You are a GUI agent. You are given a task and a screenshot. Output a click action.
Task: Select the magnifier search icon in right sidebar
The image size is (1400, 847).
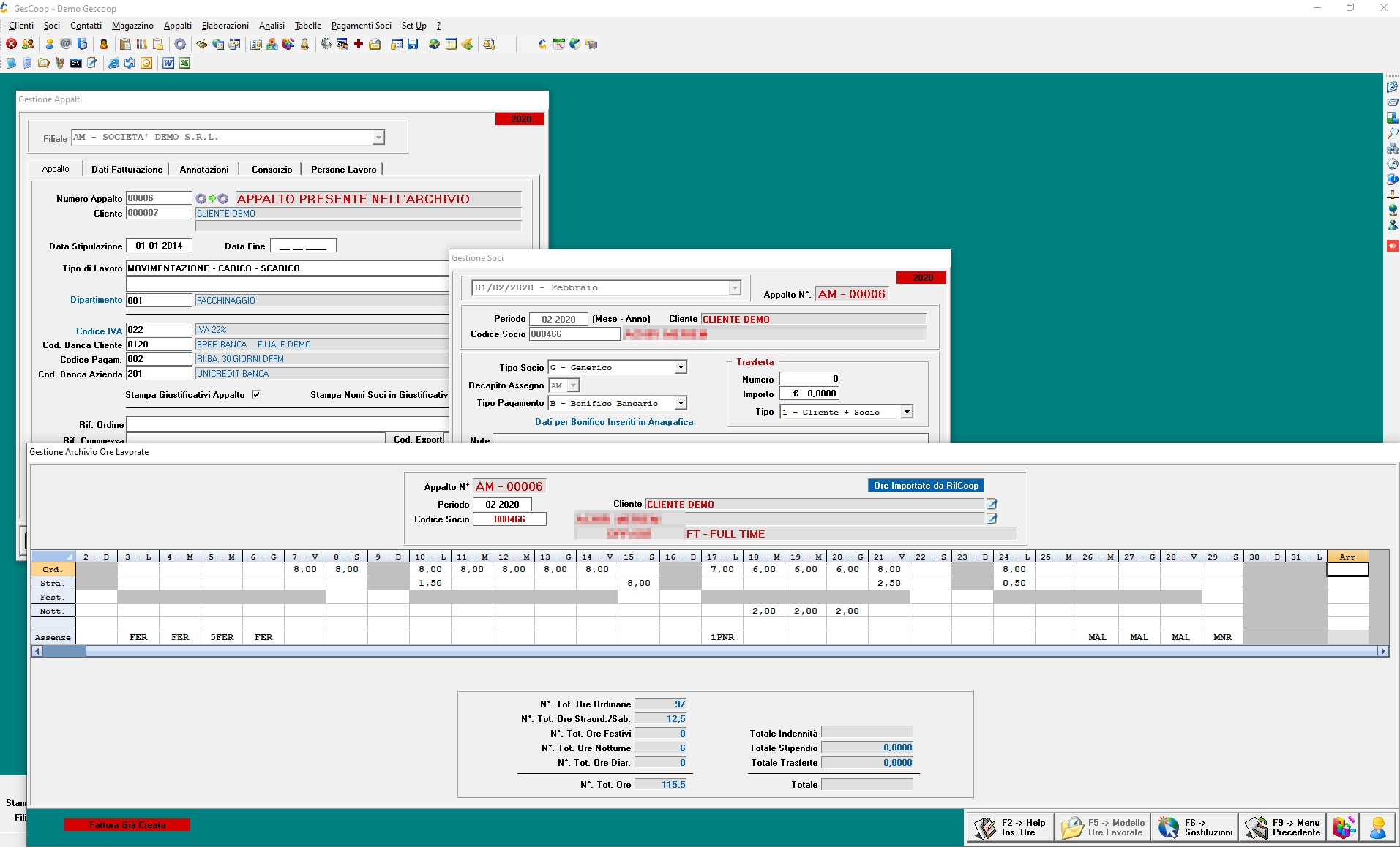tap(1393, 132)
